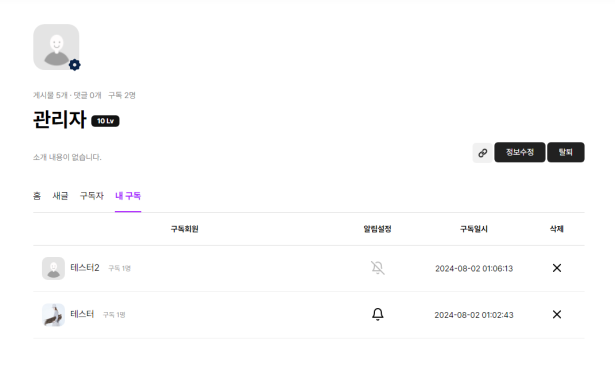Click the 테스터 member name
This screenshot has height=370, width=615.
(x=82, y=314)
